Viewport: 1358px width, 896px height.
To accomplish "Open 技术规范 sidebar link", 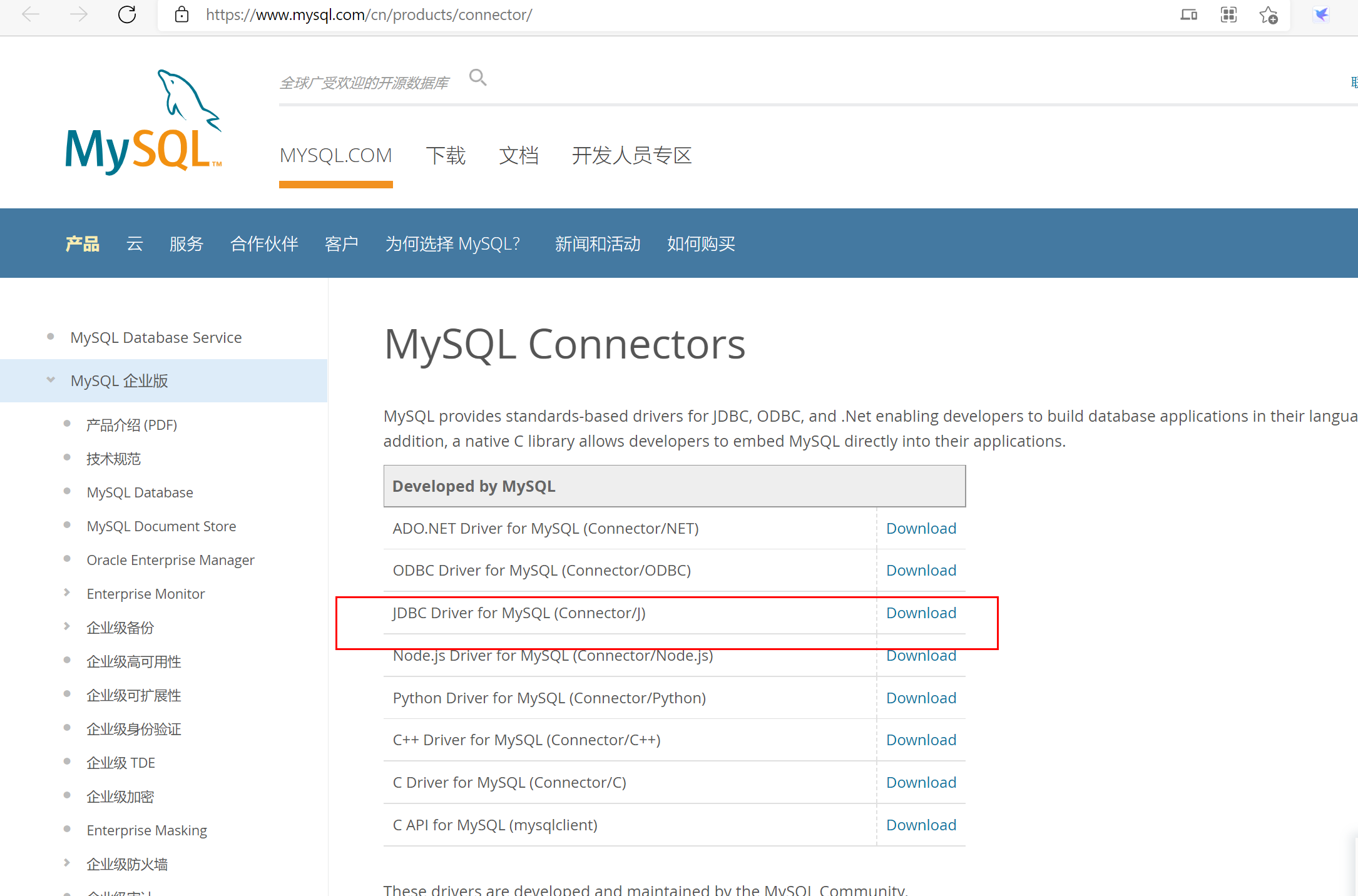I will [113, 459].
